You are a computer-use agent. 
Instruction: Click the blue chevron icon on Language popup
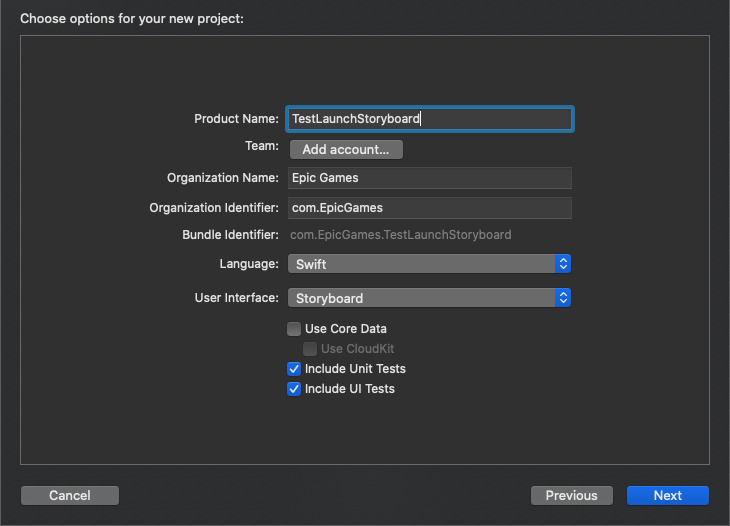click(x=563, y=264)
